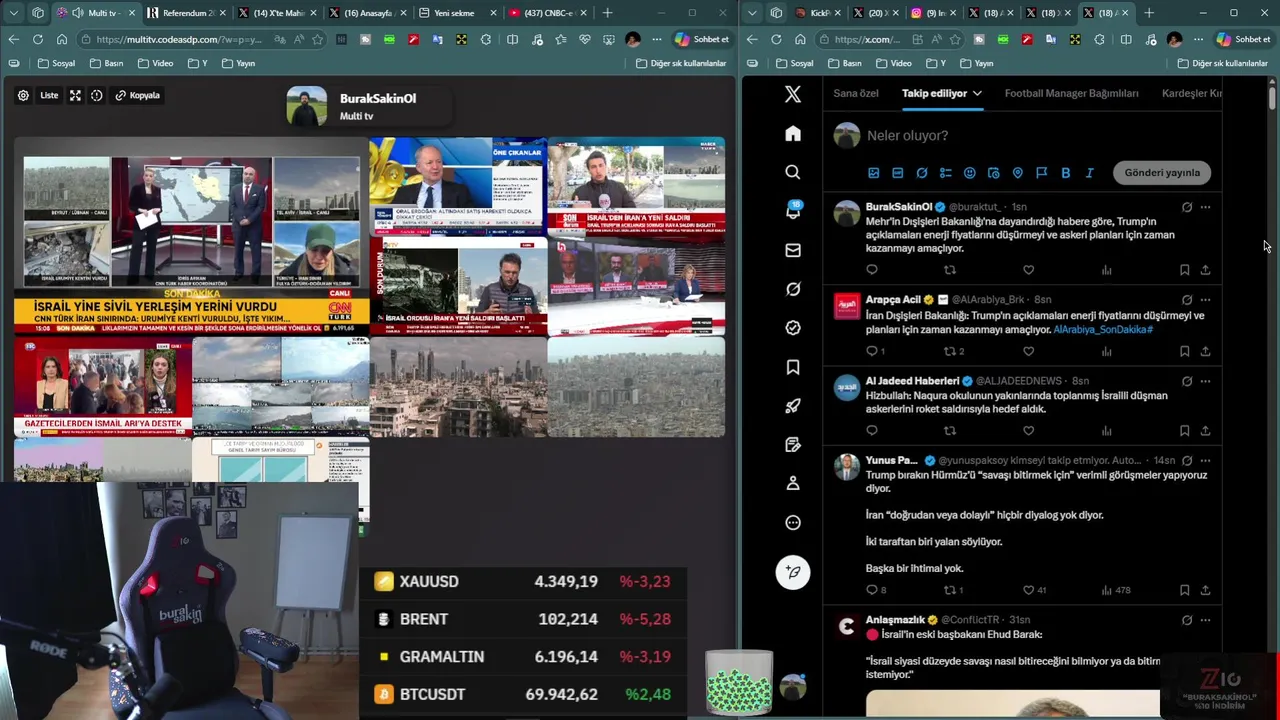Image resolution: width=1280 pixels, height=720 pixels.
Task: Click AlArabiya_SonDakika hashtag link
Action: (x=1103, y=329)
